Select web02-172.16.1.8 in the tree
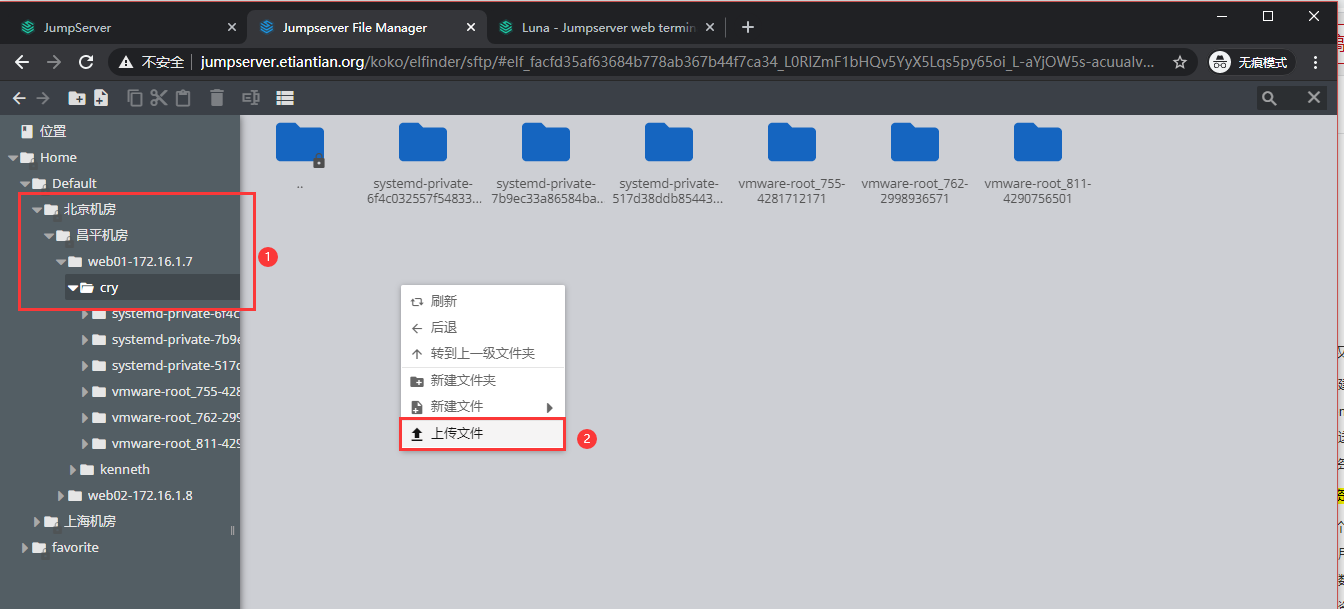 140,495
